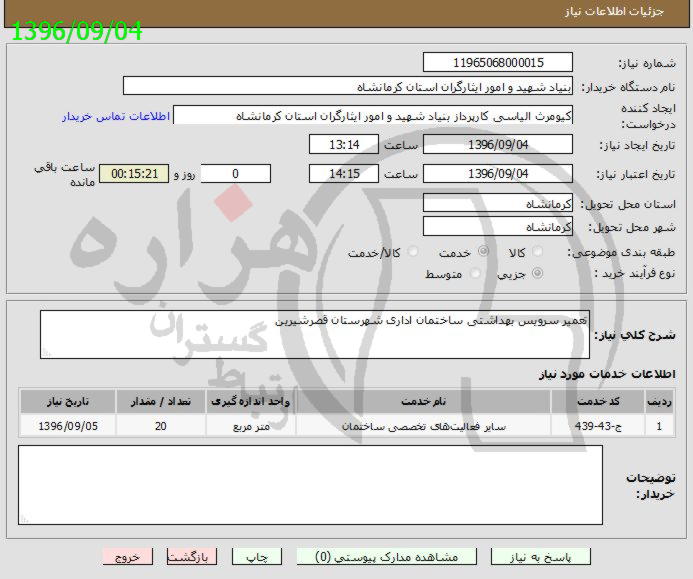Select the 'متوسط' purchase type radio
The image size is (693, 579).
tap(476, 274)
